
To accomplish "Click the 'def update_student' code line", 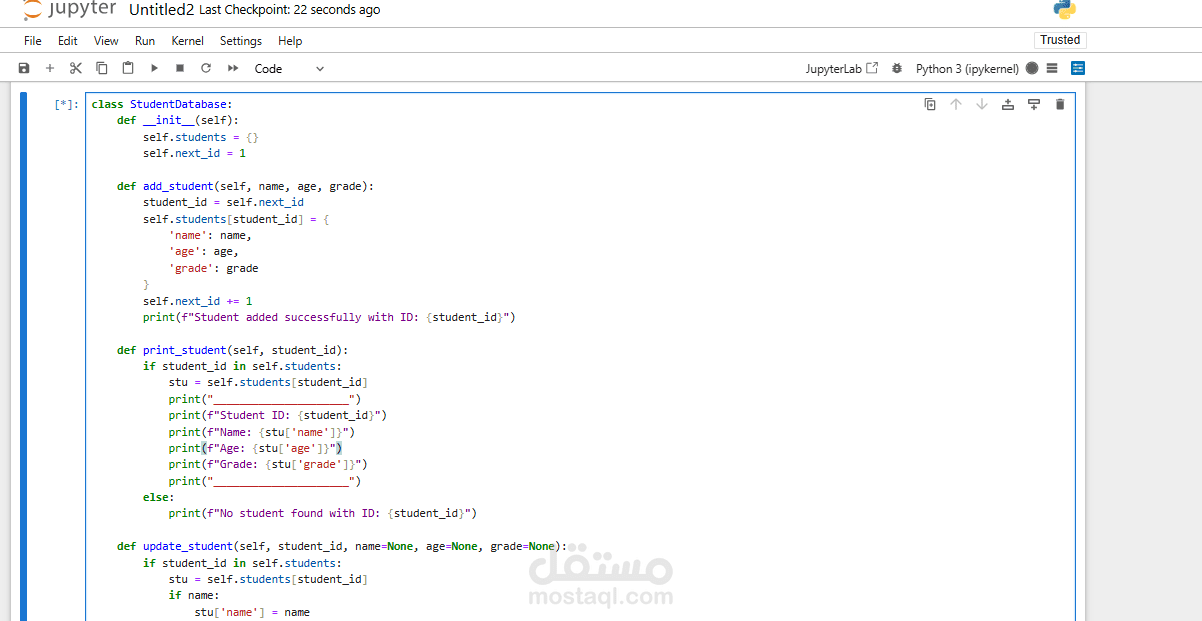I will tap(342, 547).
